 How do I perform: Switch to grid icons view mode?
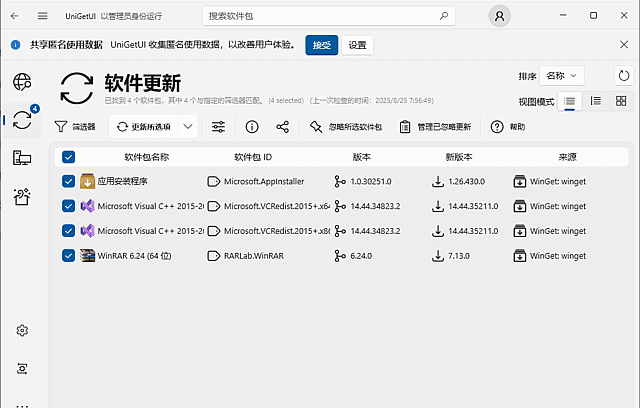(621, 101)
